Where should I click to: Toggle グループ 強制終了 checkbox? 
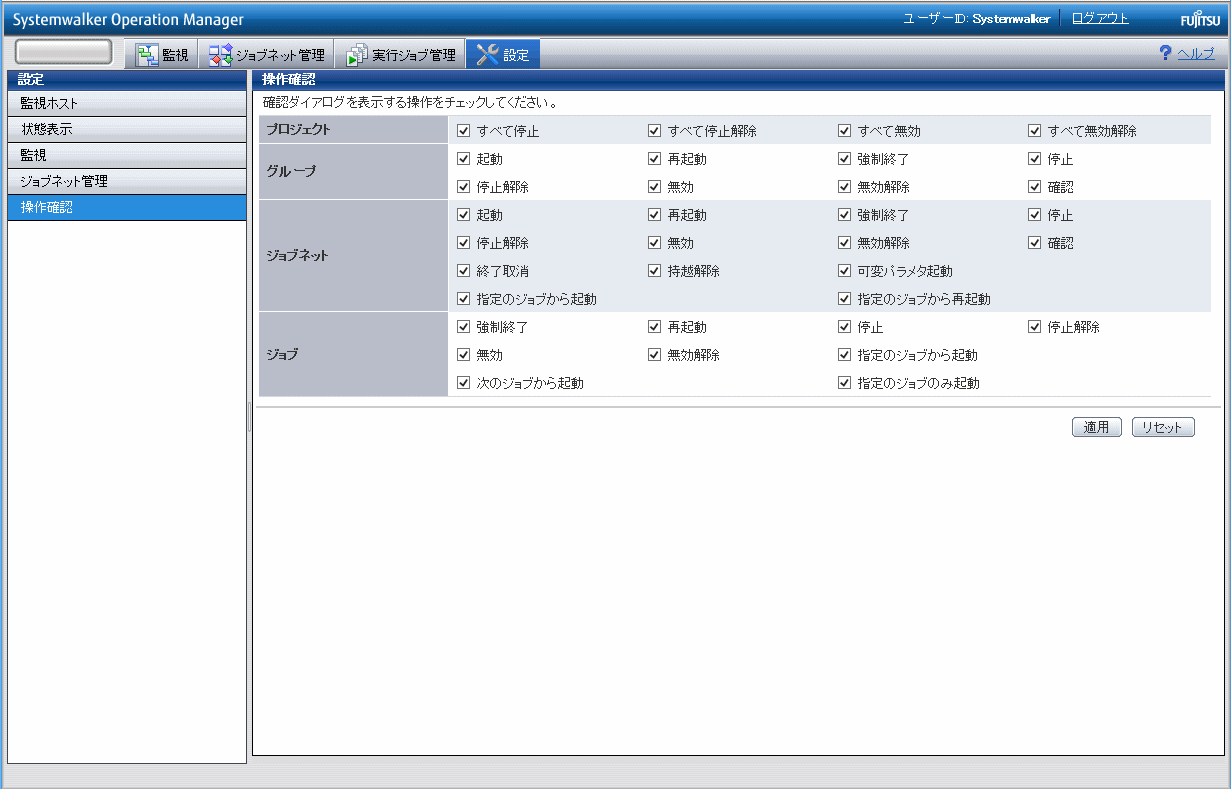tap(845, 158)
